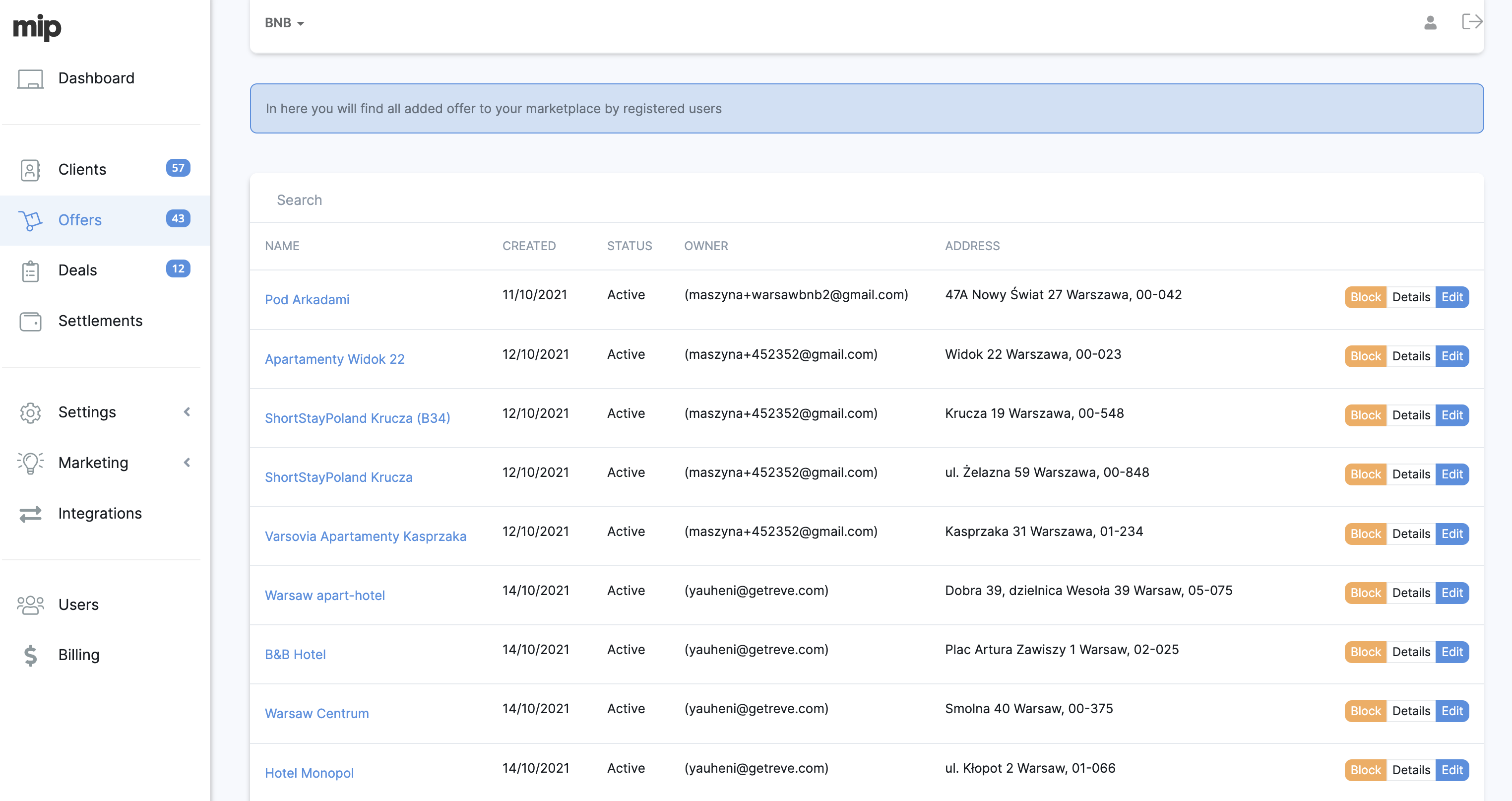Edit the Warsaw Centrum offer

click(x=1451, y=711)
